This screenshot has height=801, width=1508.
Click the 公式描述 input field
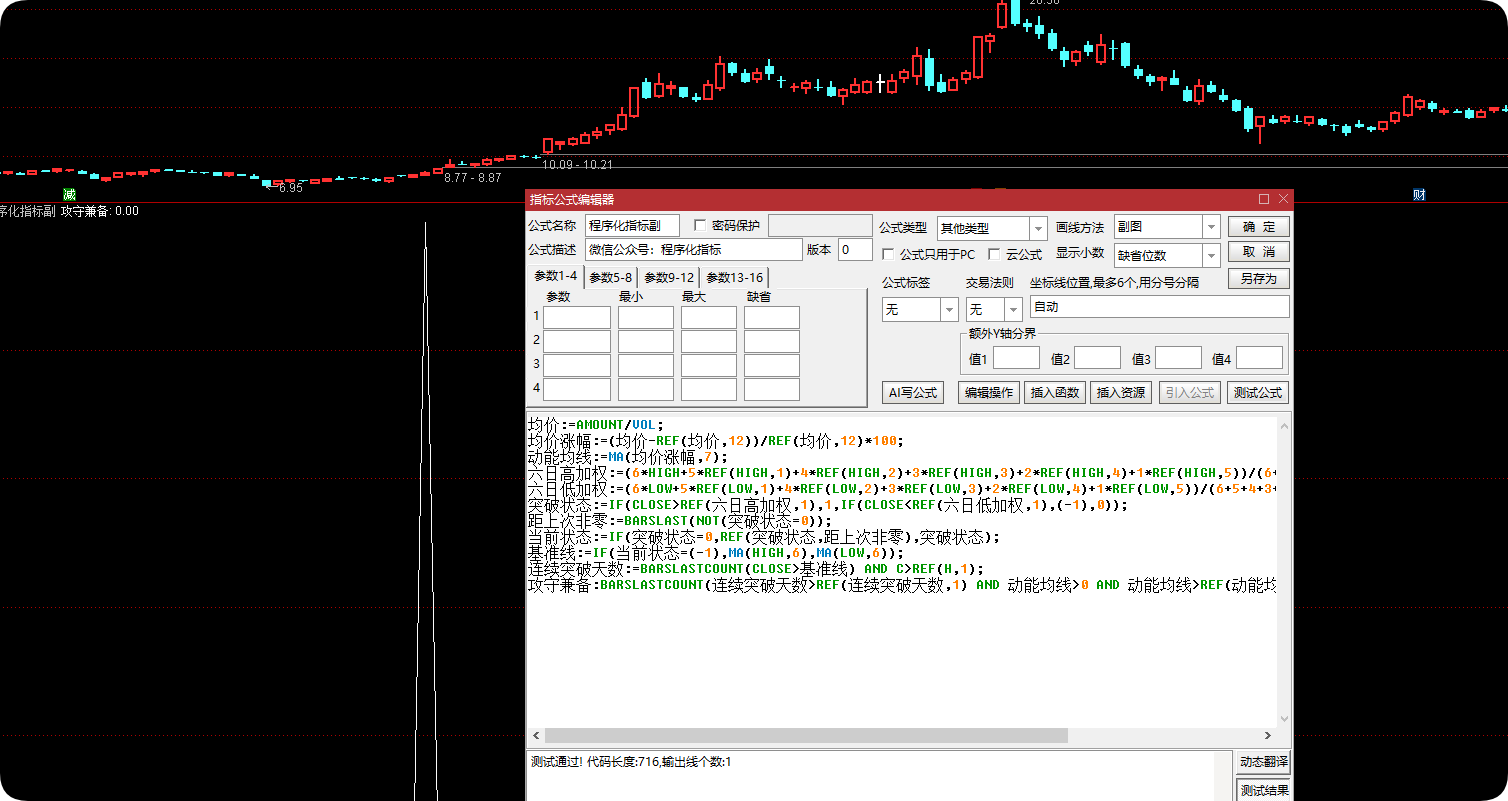(694, 250)
